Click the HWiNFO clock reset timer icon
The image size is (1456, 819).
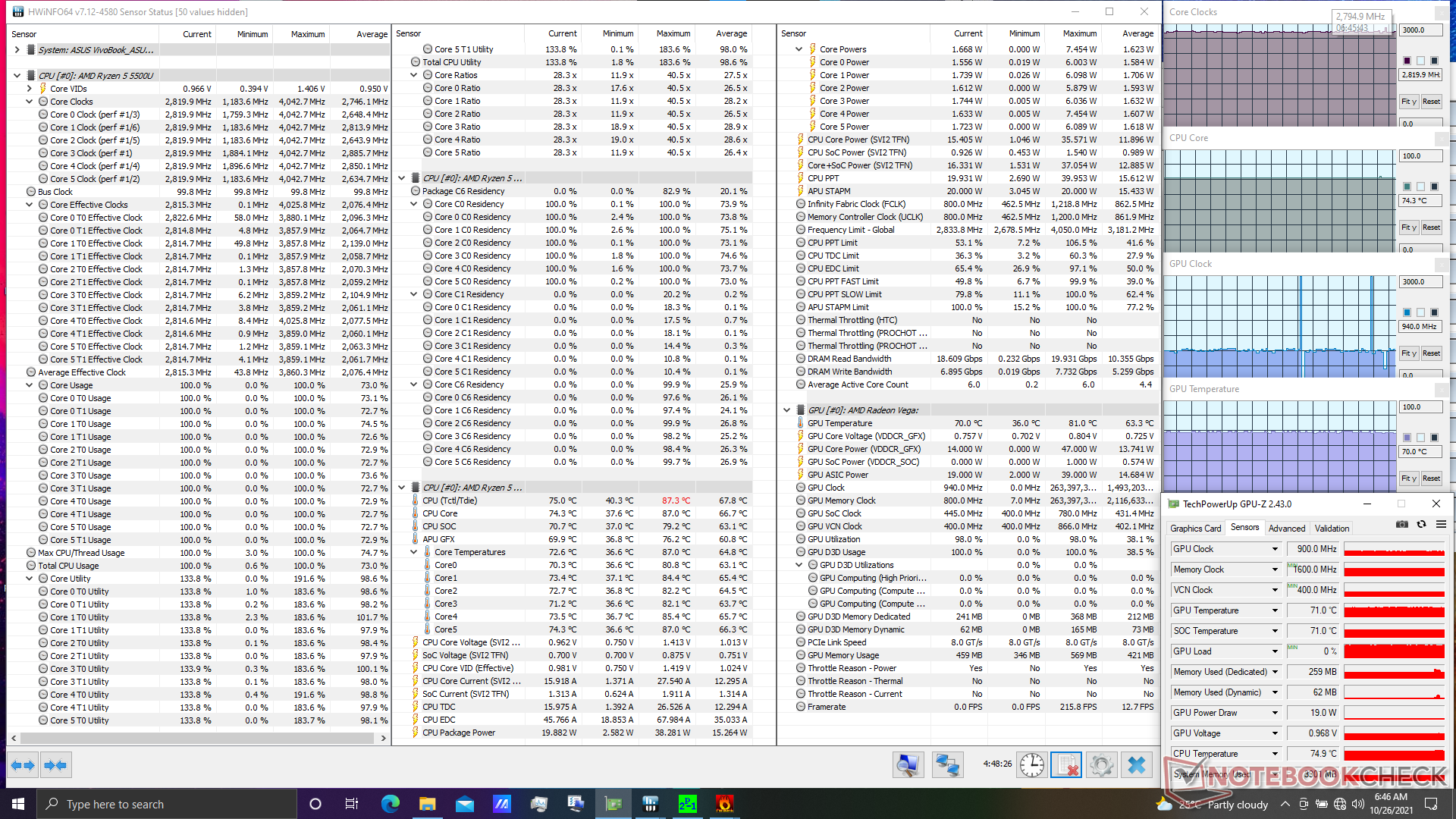click(1031, 765)
